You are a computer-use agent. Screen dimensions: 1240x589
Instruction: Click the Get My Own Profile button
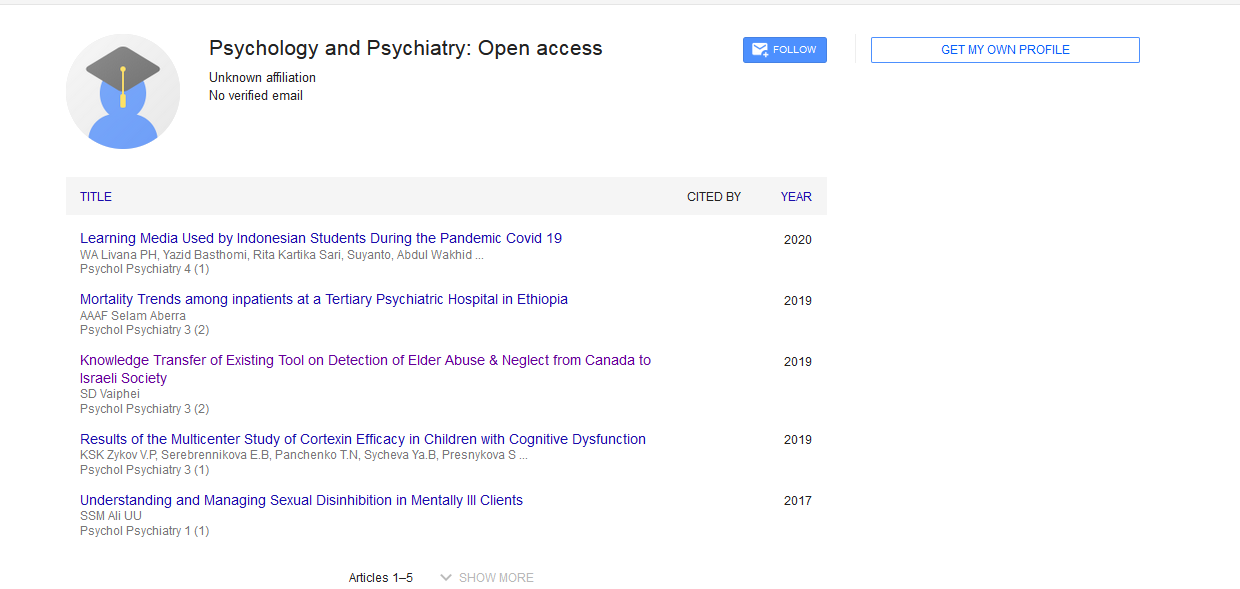1004,50
